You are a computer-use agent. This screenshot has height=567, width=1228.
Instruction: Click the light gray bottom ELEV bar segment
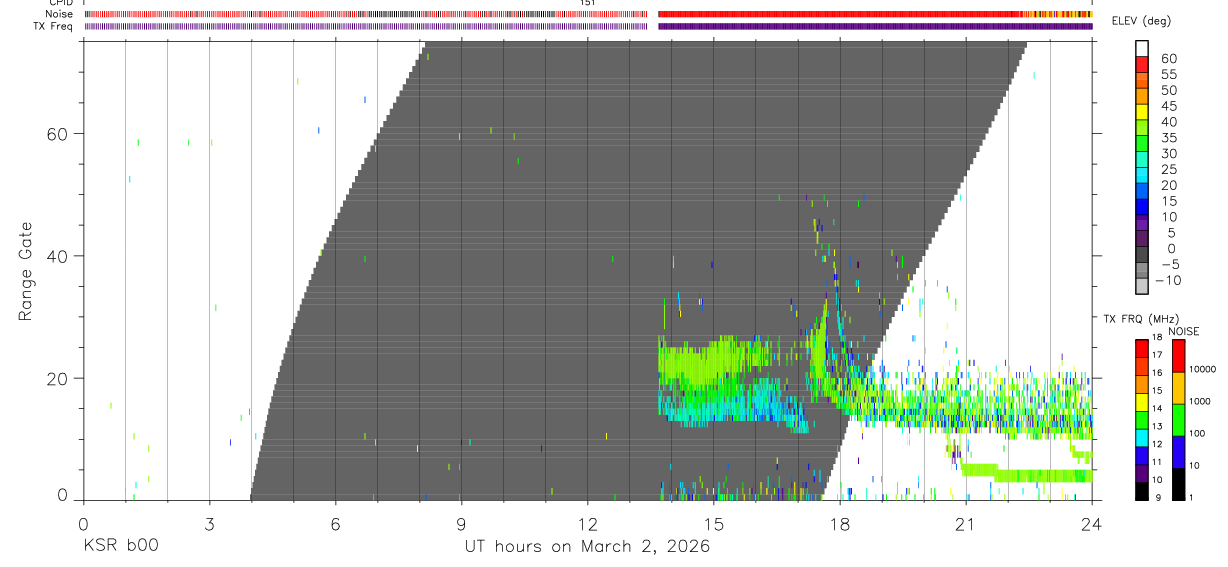coord(1142,286)
